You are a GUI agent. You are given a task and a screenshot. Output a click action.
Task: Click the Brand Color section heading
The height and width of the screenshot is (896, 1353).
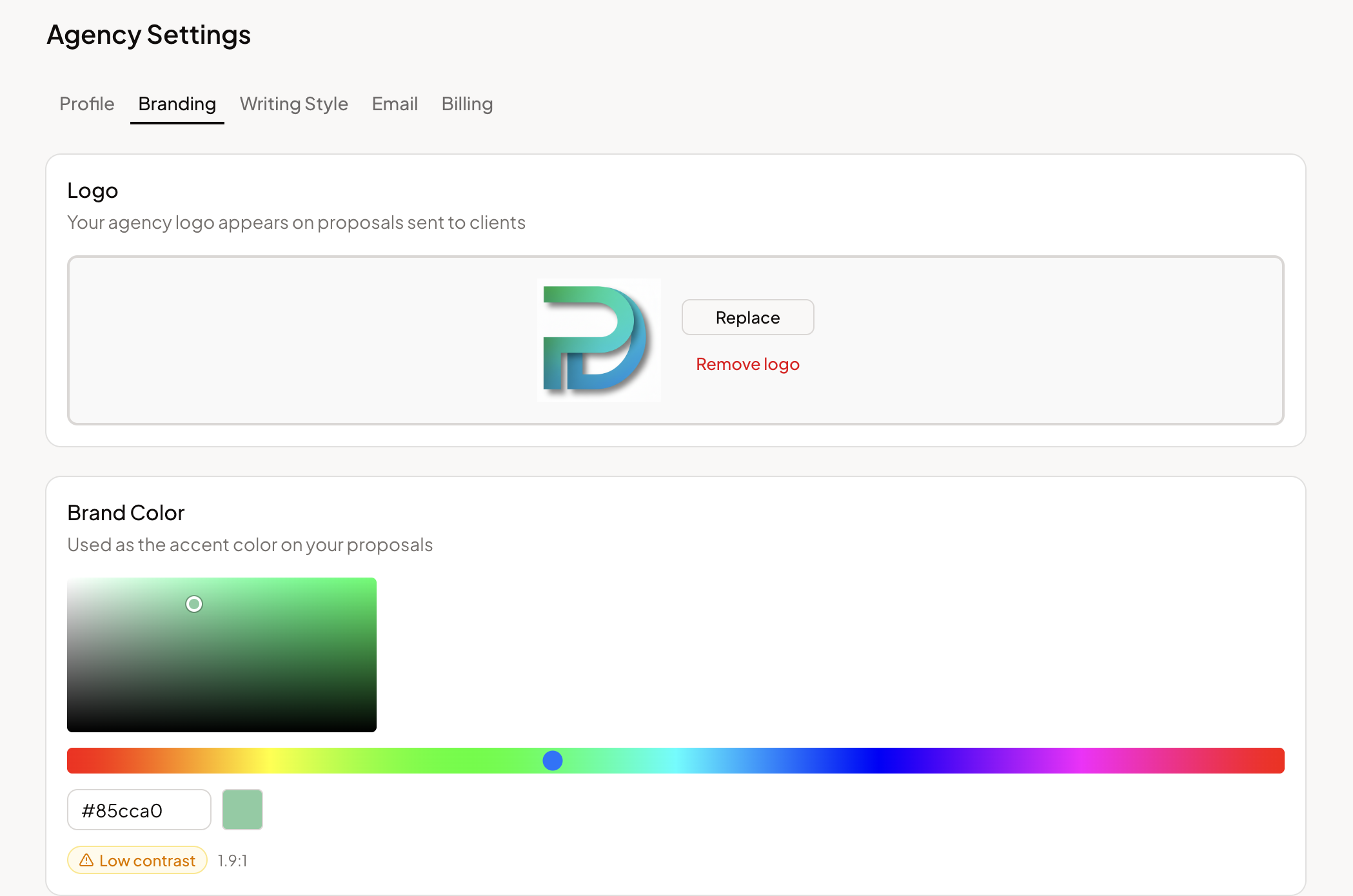coord(126,512)
